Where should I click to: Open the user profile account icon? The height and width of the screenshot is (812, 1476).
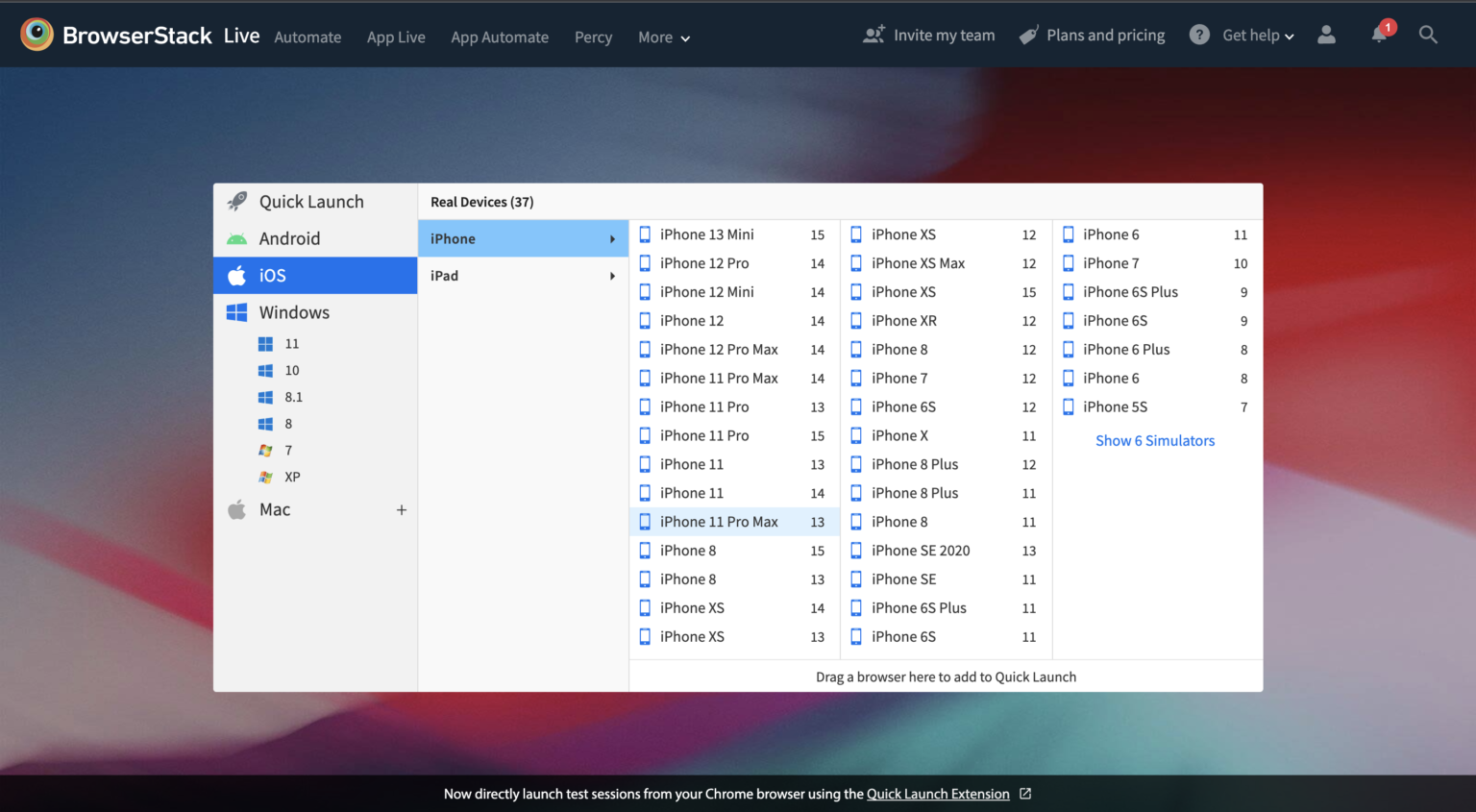click(1327, 34)
